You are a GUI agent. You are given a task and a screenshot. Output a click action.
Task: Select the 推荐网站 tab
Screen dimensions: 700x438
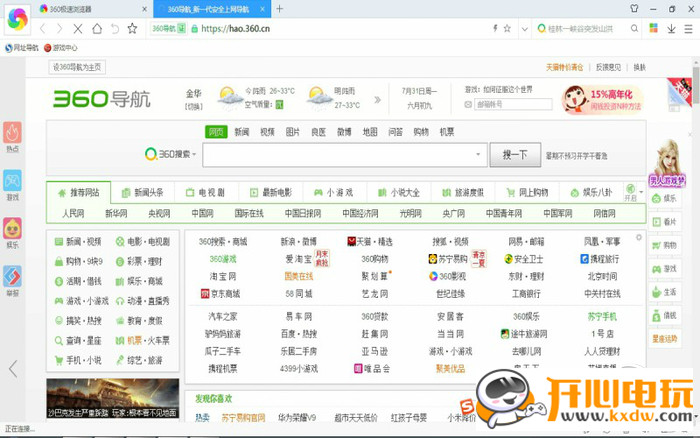pyautogui.click(x=79, y=192)
